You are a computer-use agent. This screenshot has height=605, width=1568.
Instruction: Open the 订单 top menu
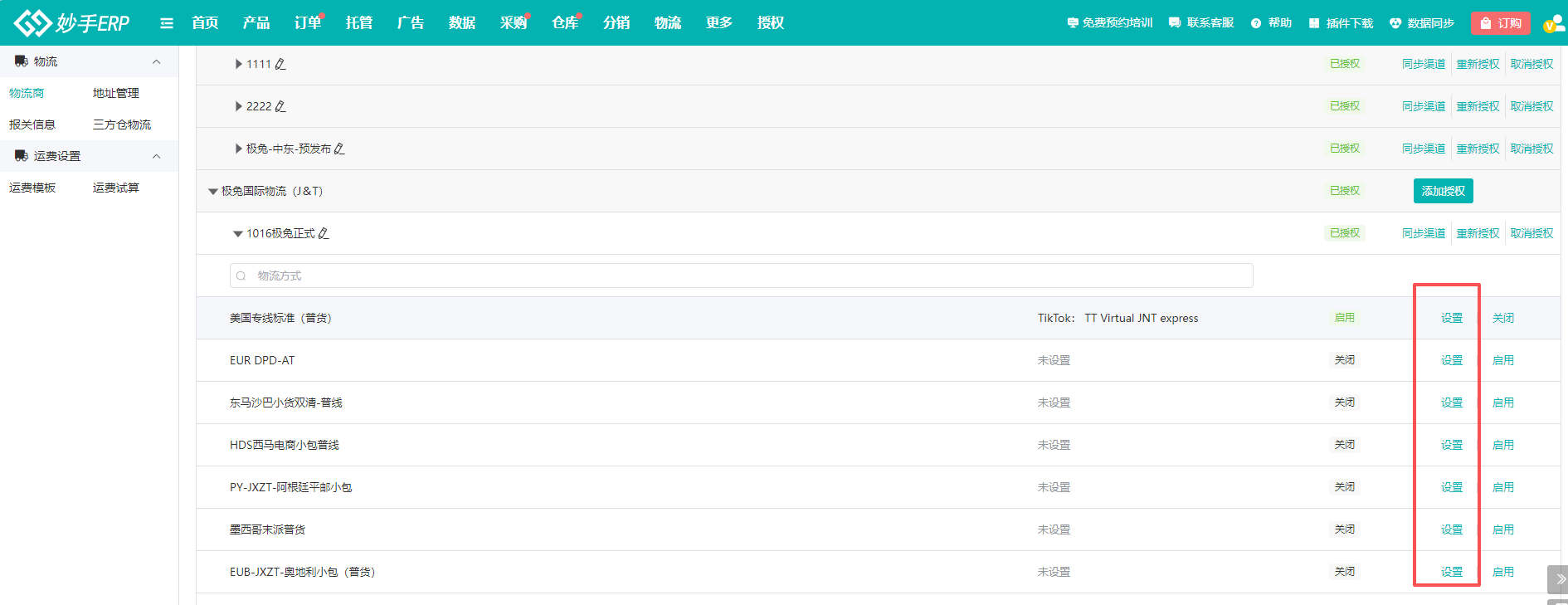tap(307, 23)
